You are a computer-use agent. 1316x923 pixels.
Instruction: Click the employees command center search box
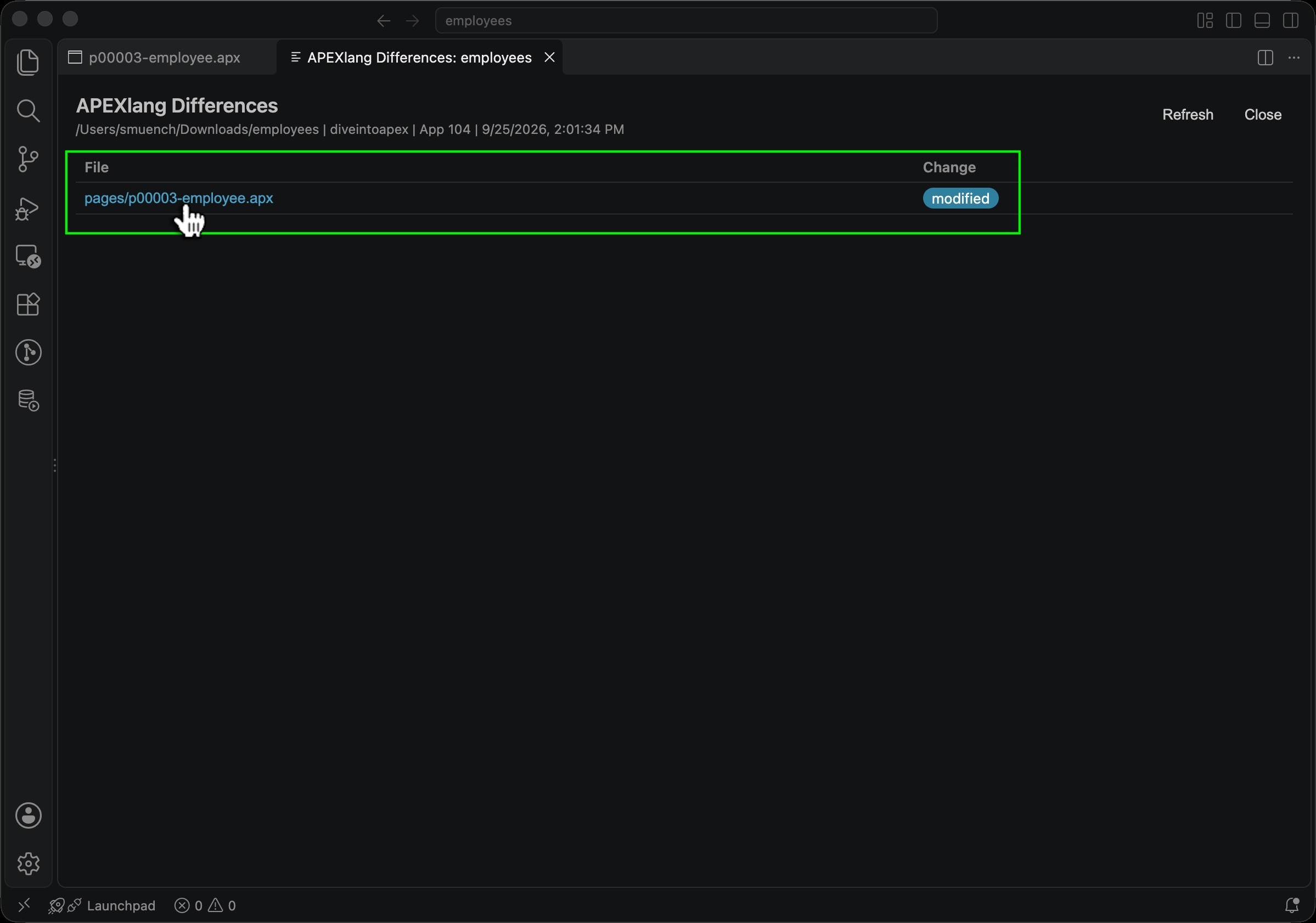click(x=686, y=21)
